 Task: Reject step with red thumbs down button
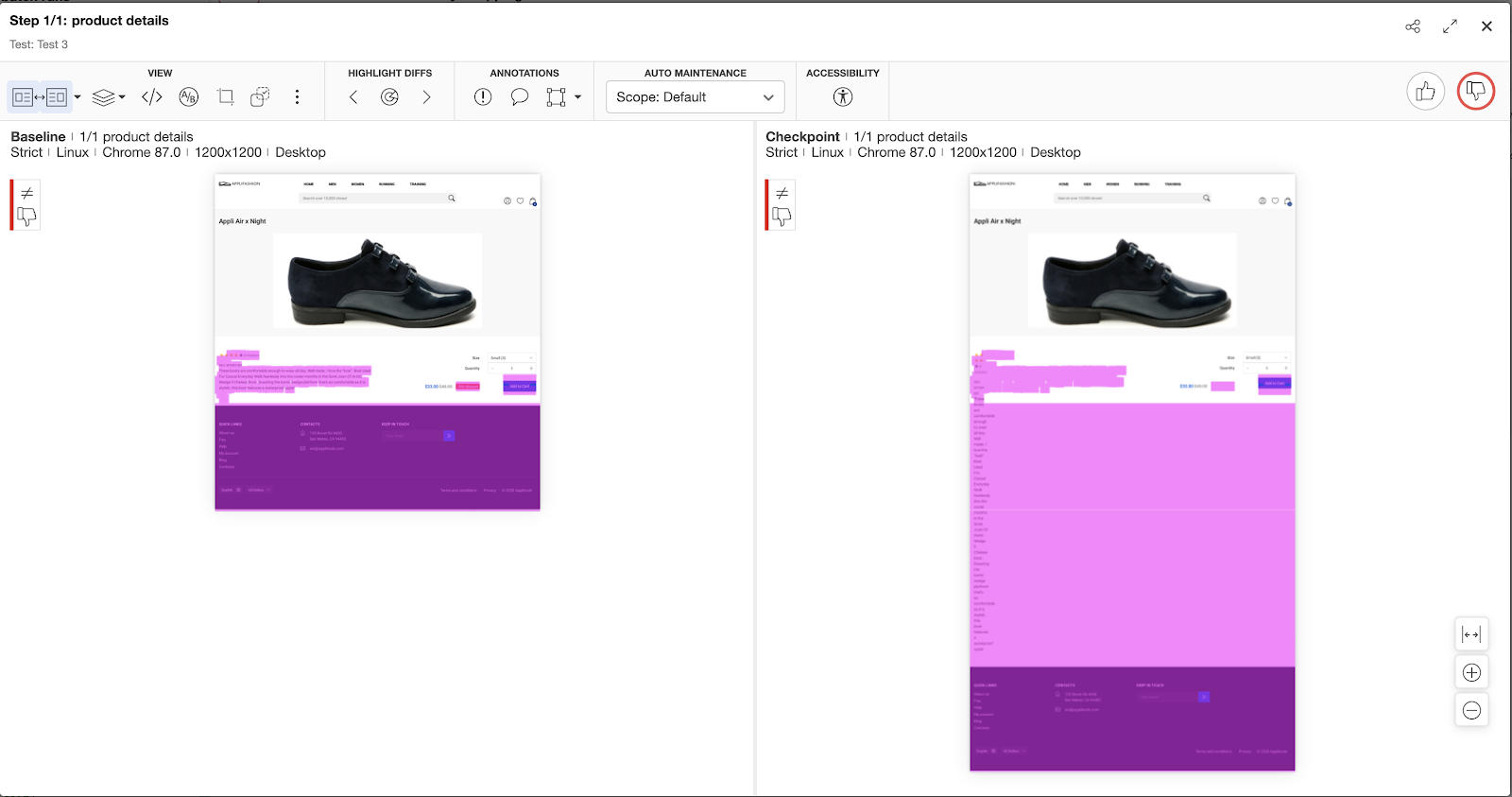click(x=1475, y=92)
